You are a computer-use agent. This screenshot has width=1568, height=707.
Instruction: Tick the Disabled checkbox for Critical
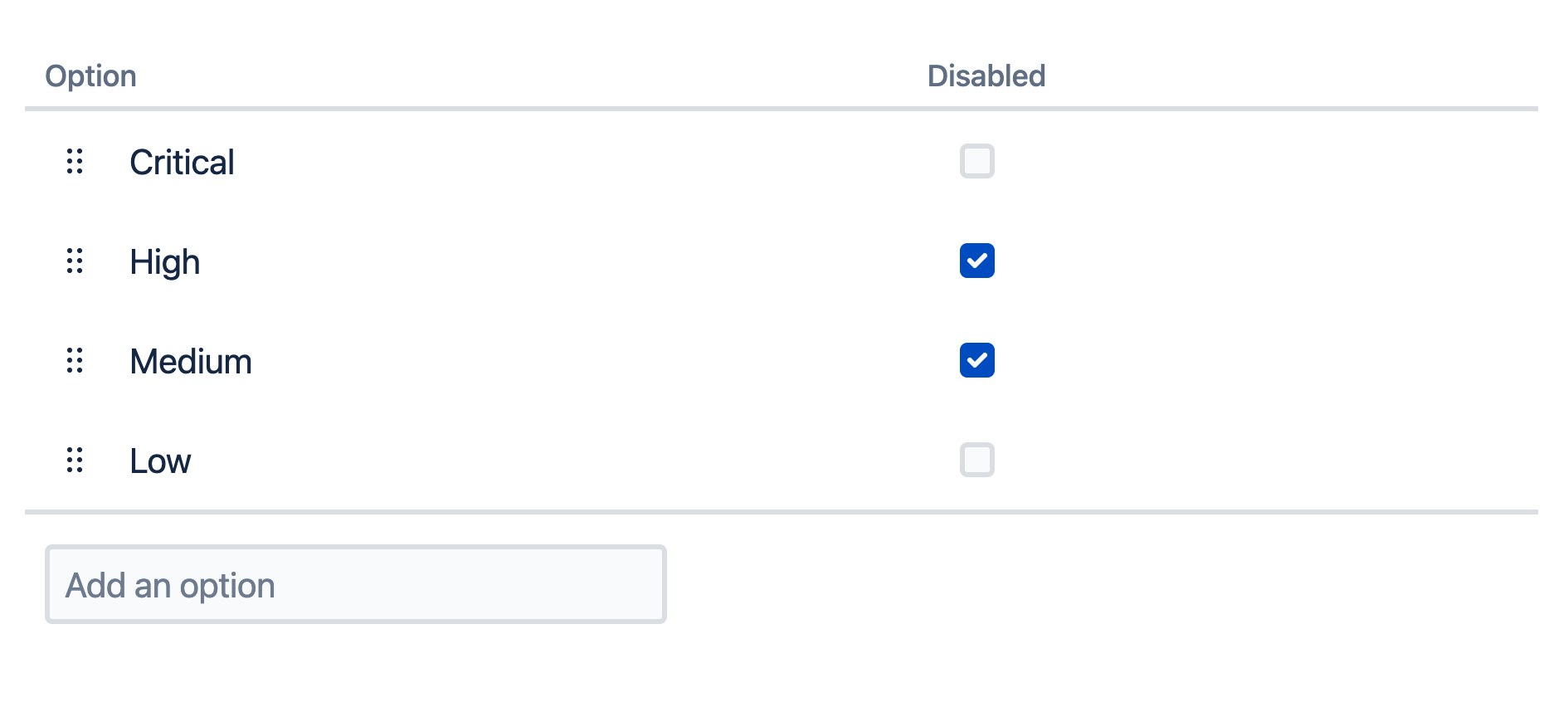976,161
